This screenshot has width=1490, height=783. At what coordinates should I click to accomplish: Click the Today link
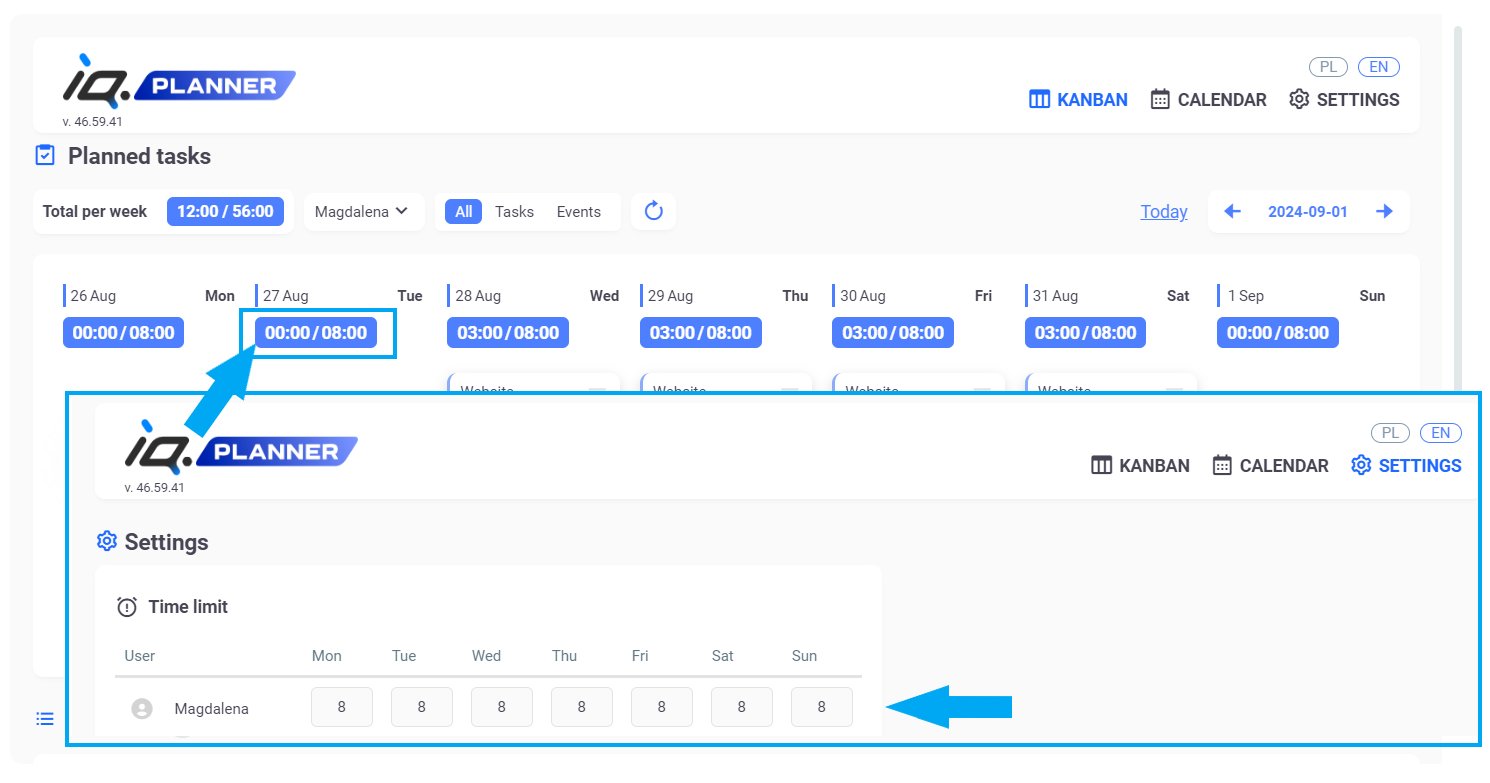click(x=1164, y=212)
